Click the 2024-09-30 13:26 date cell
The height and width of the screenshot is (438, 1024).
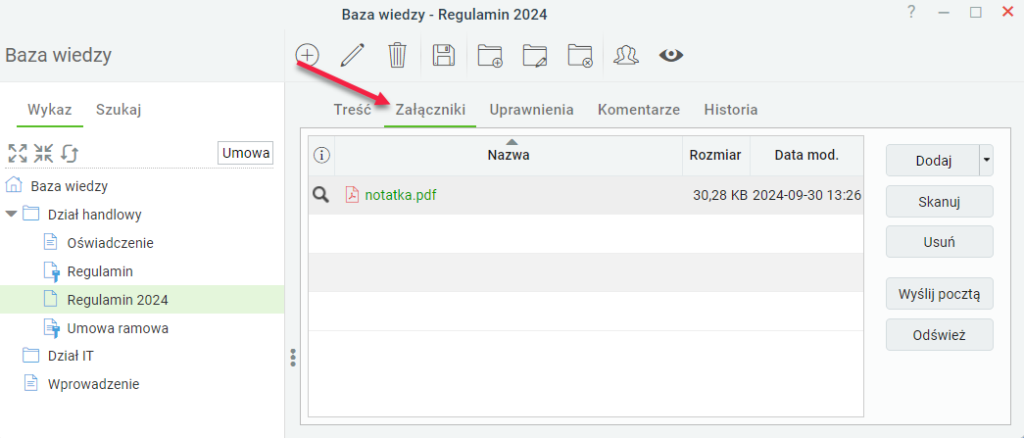point(807,195)
